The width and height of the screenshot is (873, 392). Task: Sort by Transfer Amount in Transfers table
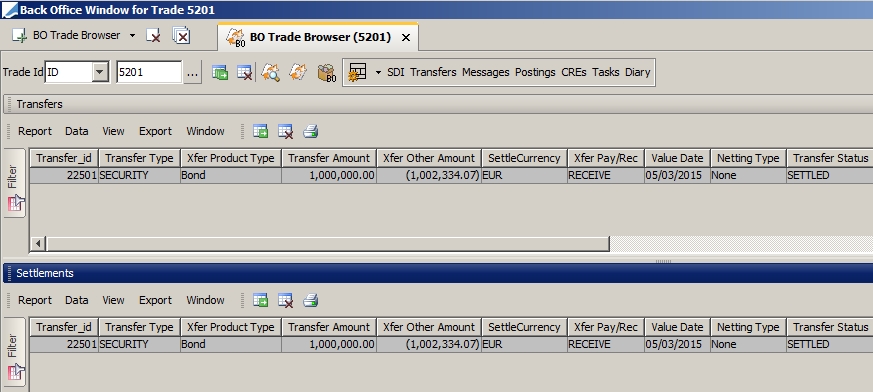(328, 158)
